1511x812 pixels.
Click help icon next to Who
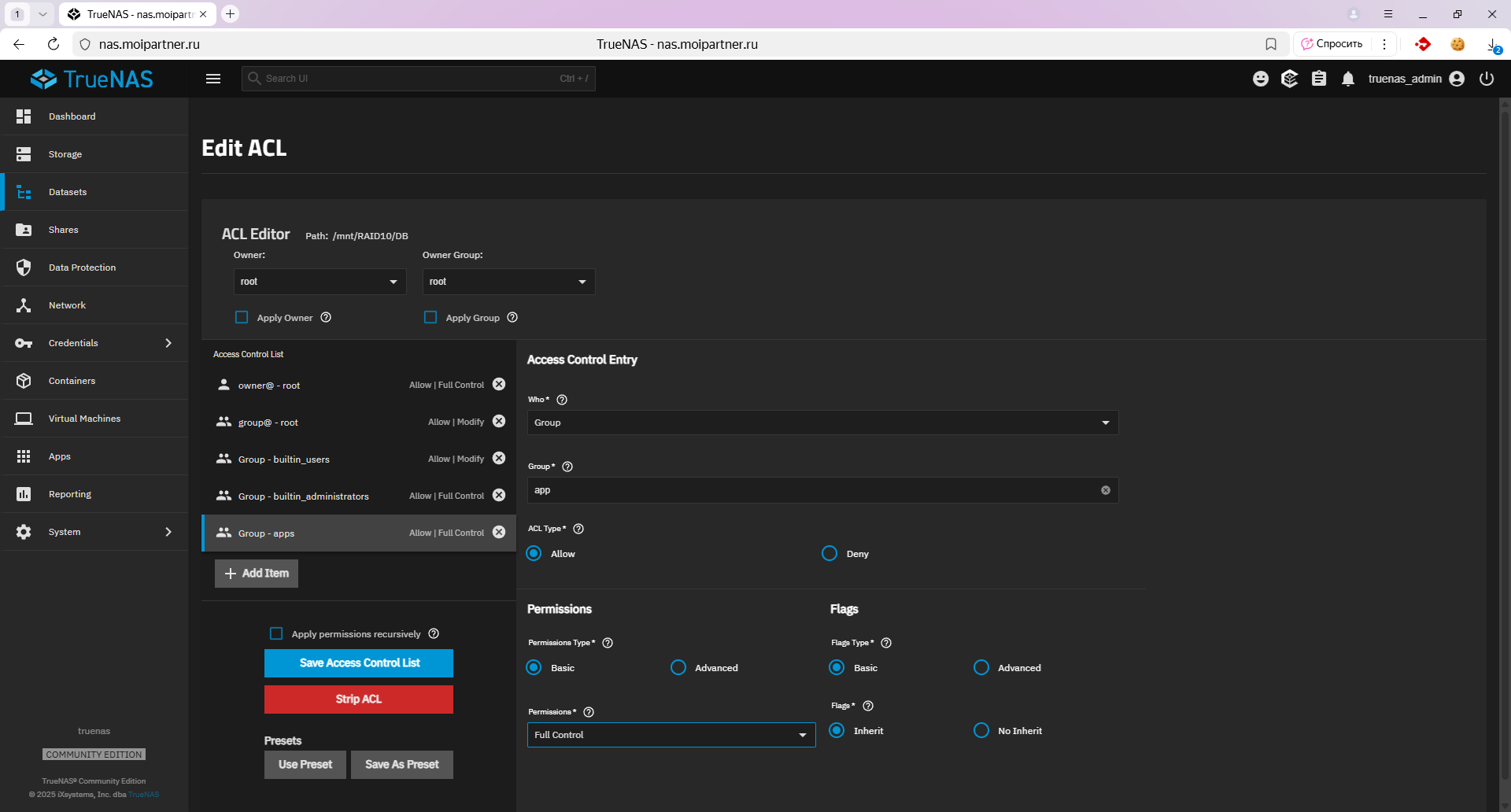coord(562,400)
